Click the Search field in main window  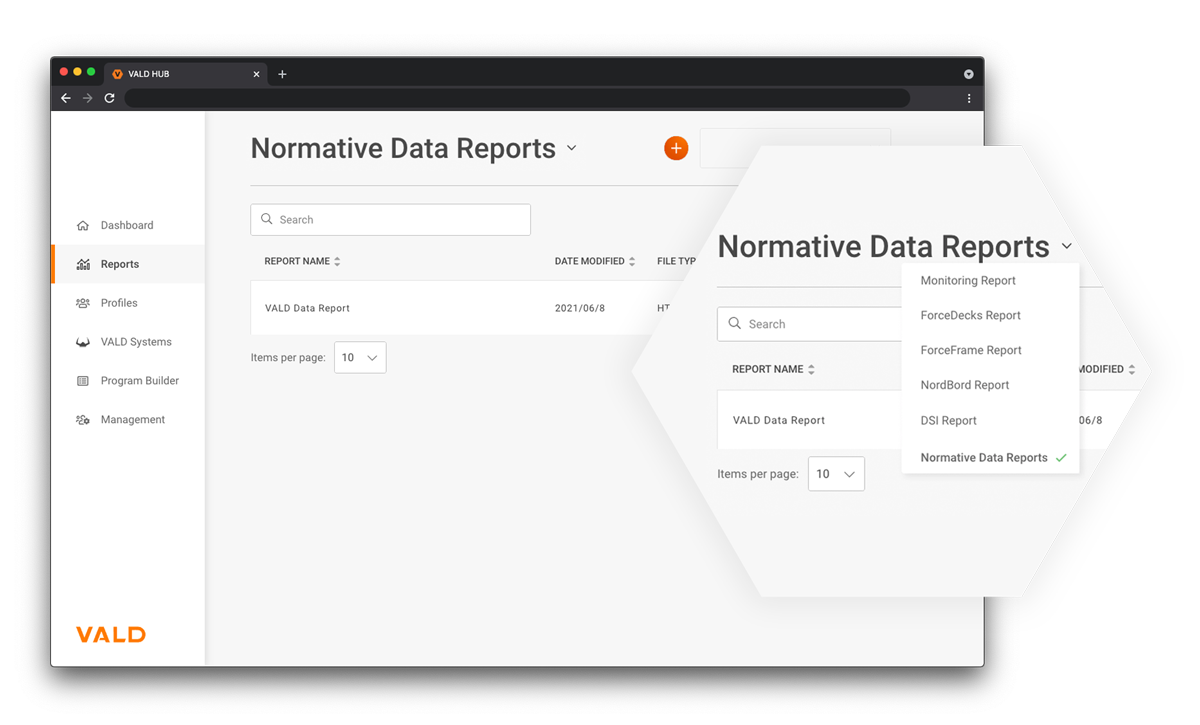[x=390, y=220]
